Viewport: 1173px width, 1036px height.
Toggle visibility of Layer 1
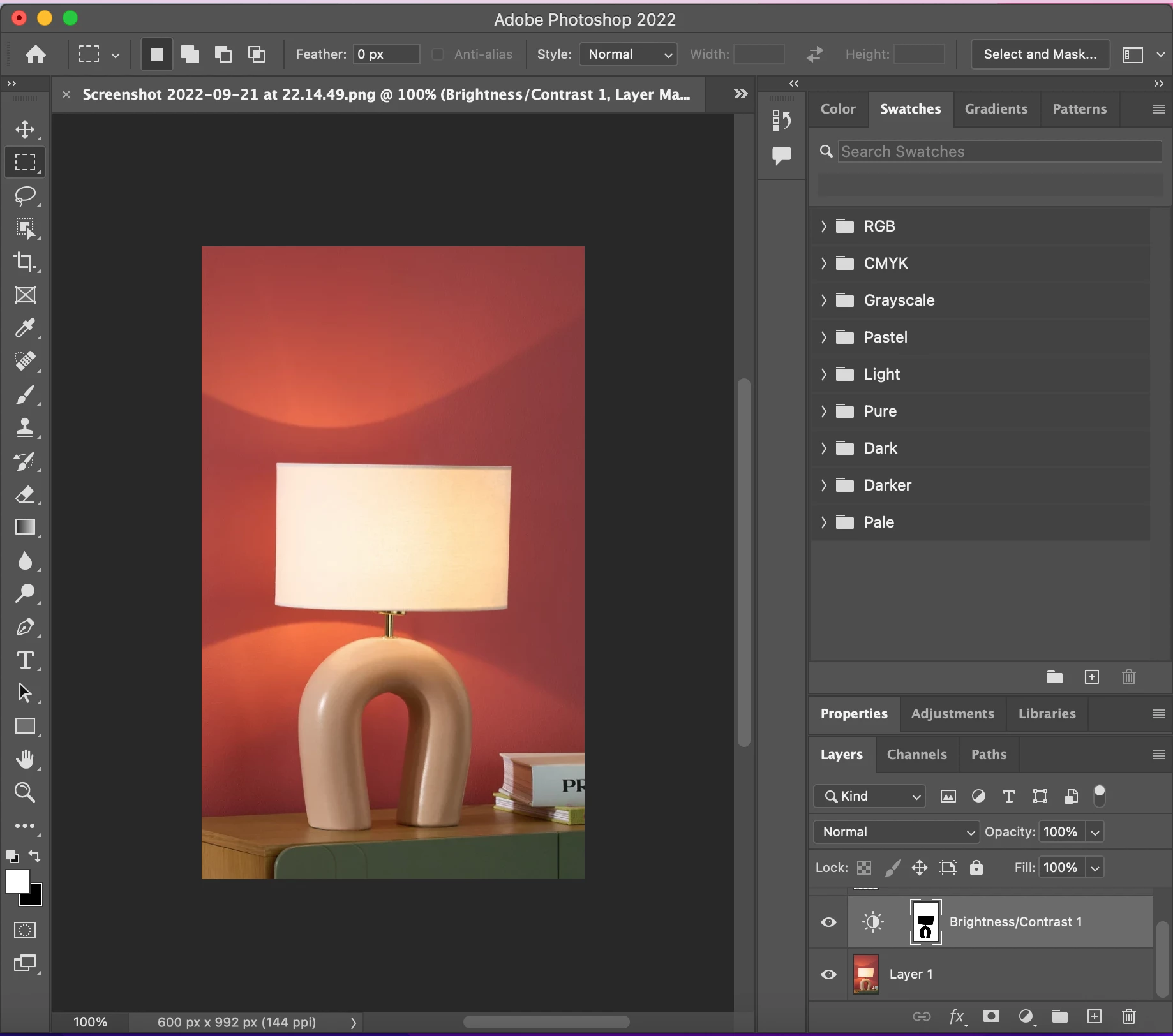coord(828,974)
